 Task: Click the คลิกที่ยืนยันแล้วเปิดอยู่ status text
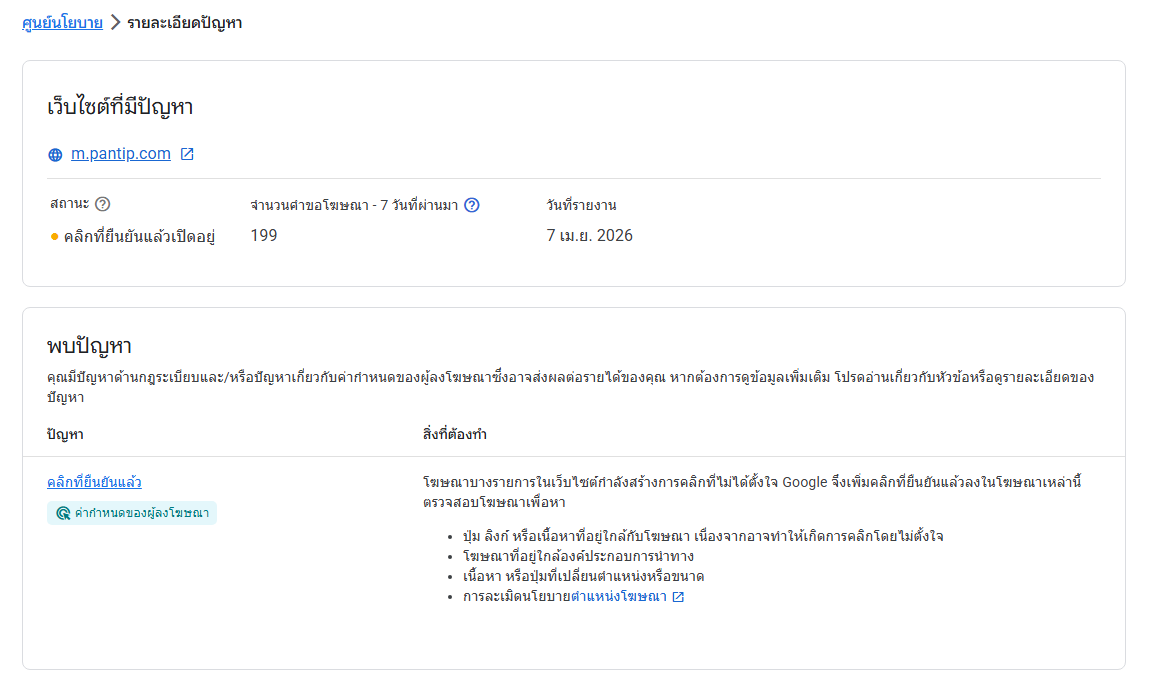coord(140,236)
